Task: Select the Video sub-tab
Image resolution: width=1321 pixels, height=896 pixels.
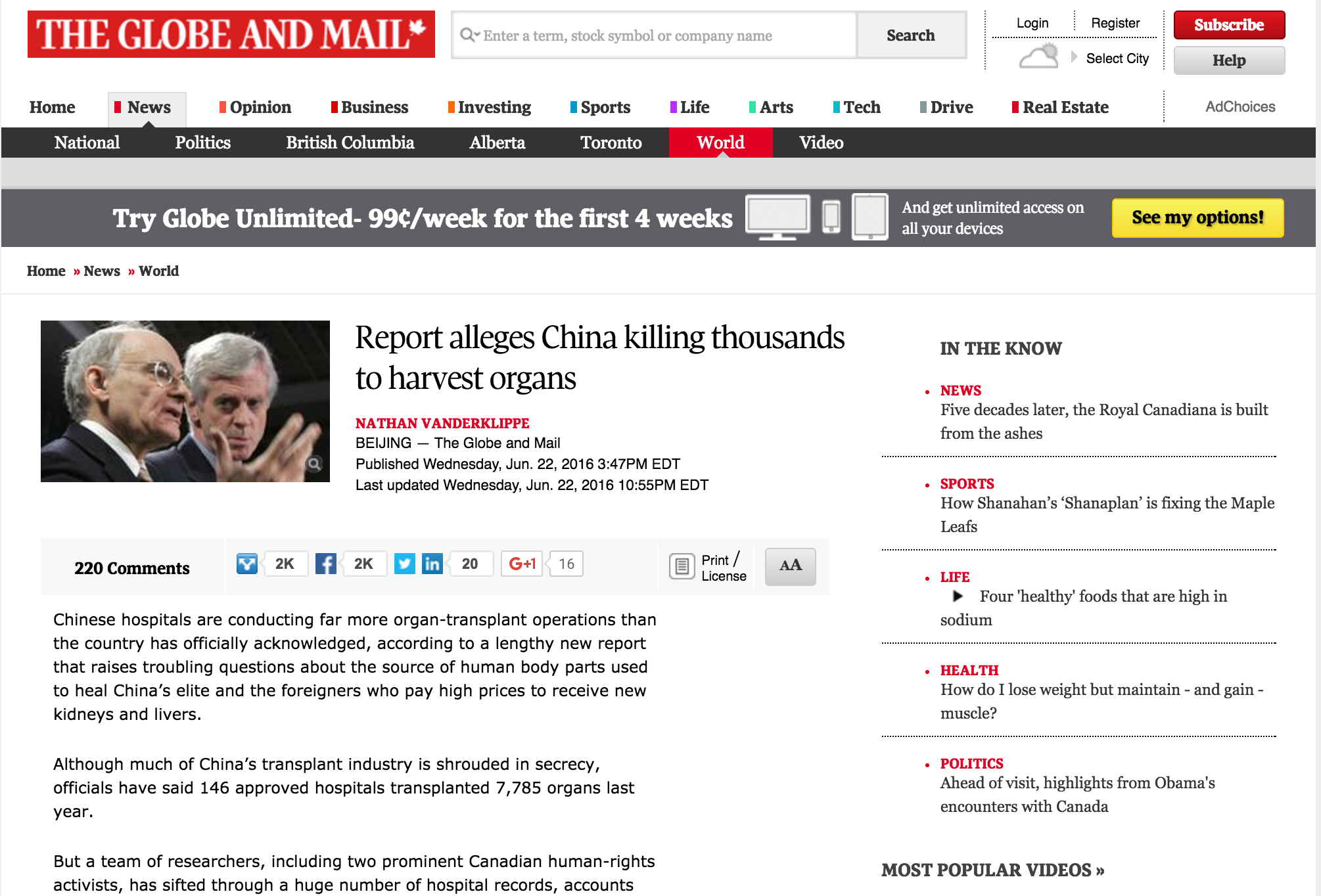Action: [x=821, y=143]
